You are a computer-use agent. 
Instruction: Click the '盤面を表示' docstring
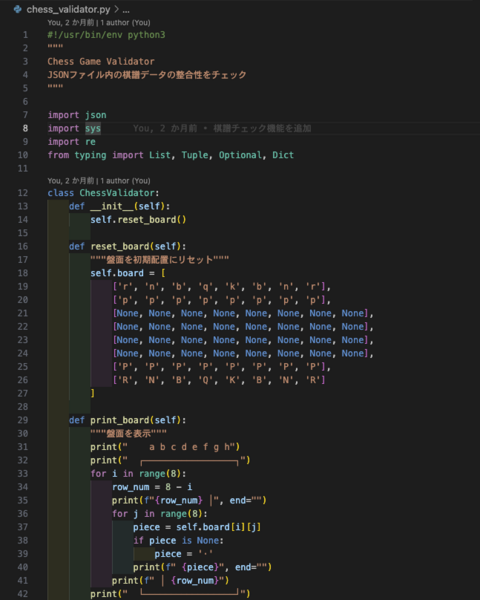click(128, 434)
